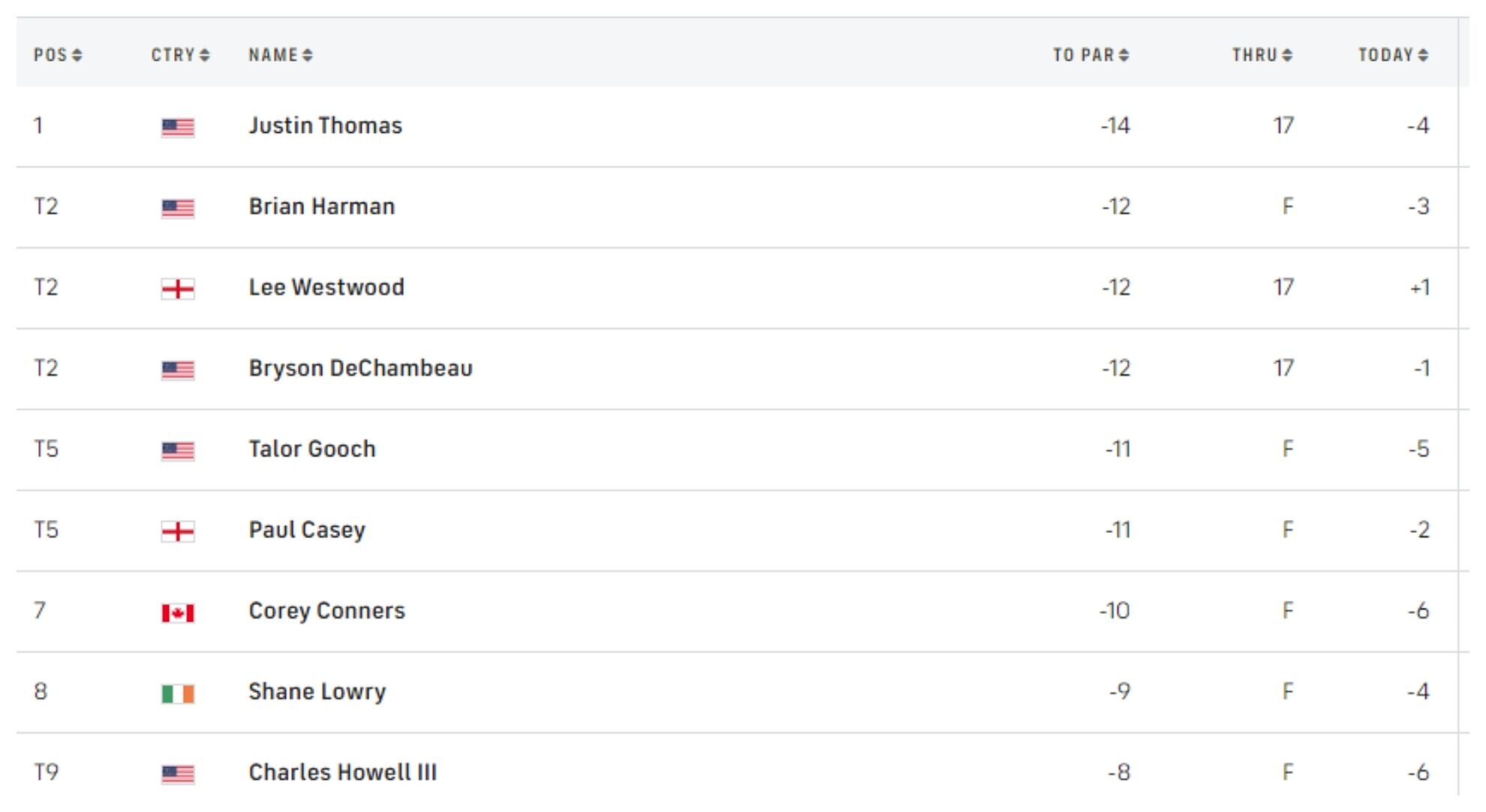Click the USA flag beside Brian Harman
The height and width of the screenshot is (812, 1486).
(178, 208)
